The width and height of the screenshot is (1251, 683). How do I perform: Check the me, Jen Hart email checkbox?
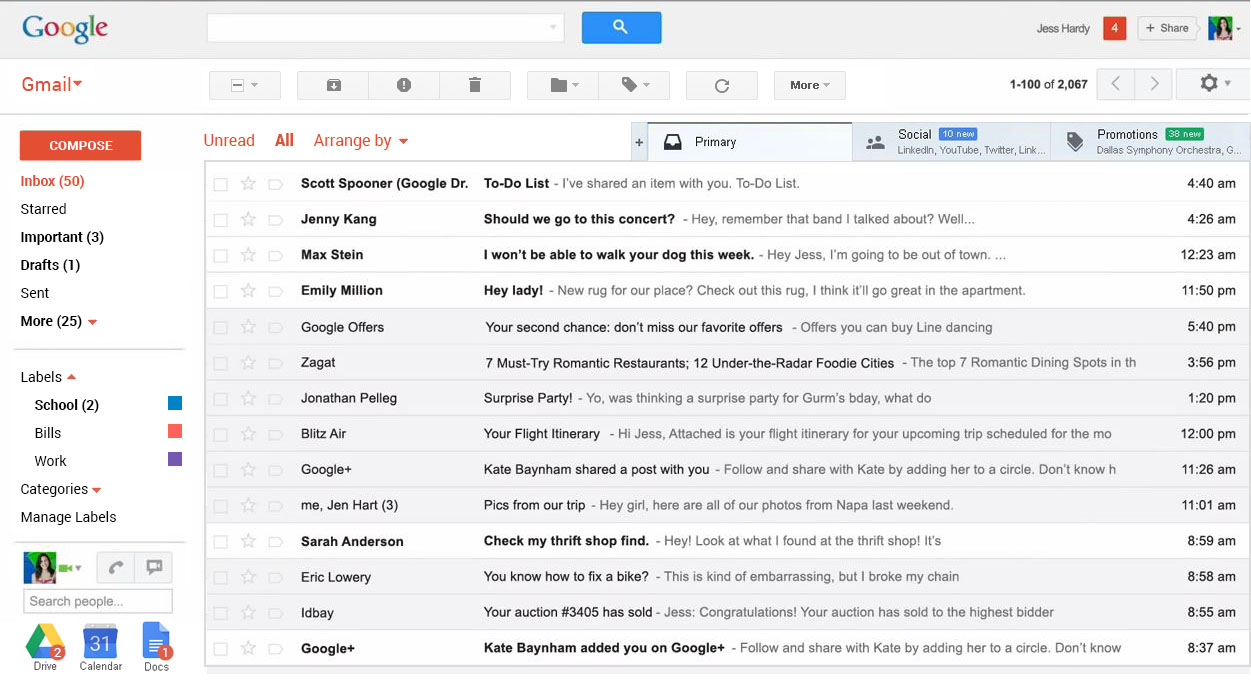tap(220, 505)
